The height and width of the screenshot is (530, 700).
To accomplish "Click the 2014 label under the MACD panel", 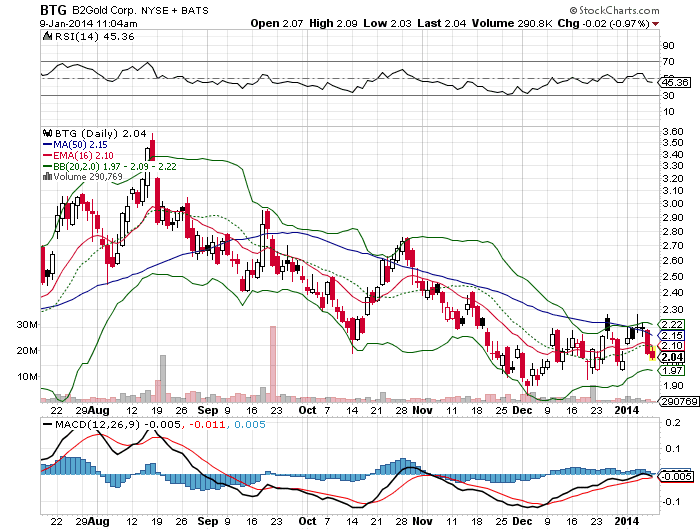I will pyautogui.click(x=627, y=521).
